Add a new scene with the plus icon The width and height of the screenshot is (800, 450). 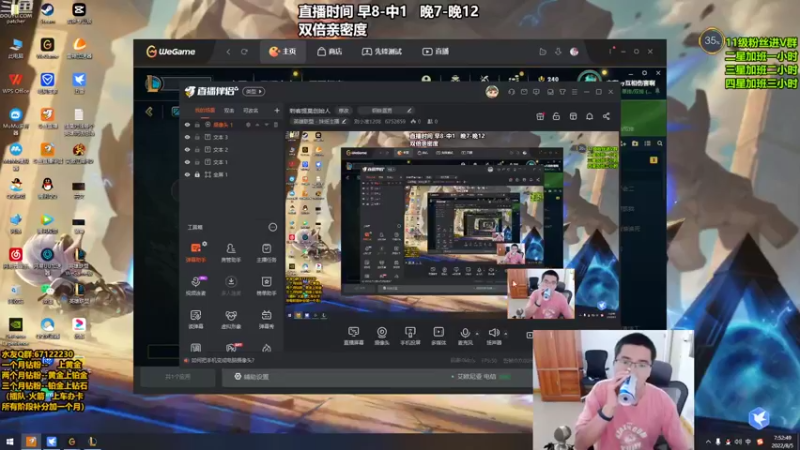(277, 110)
